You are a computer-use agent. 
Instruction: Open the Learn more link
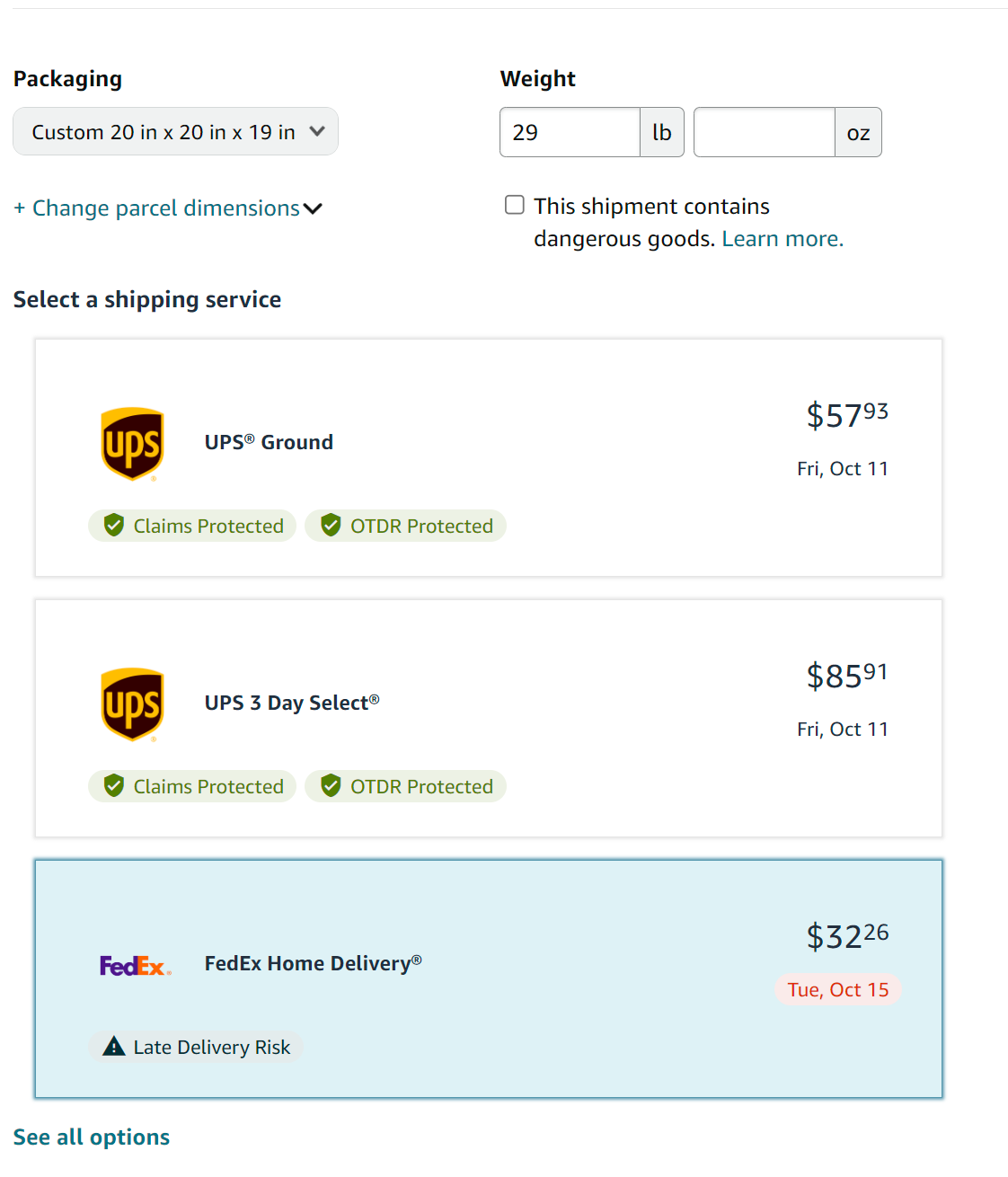pyautogui.click(x=783, y=239)
